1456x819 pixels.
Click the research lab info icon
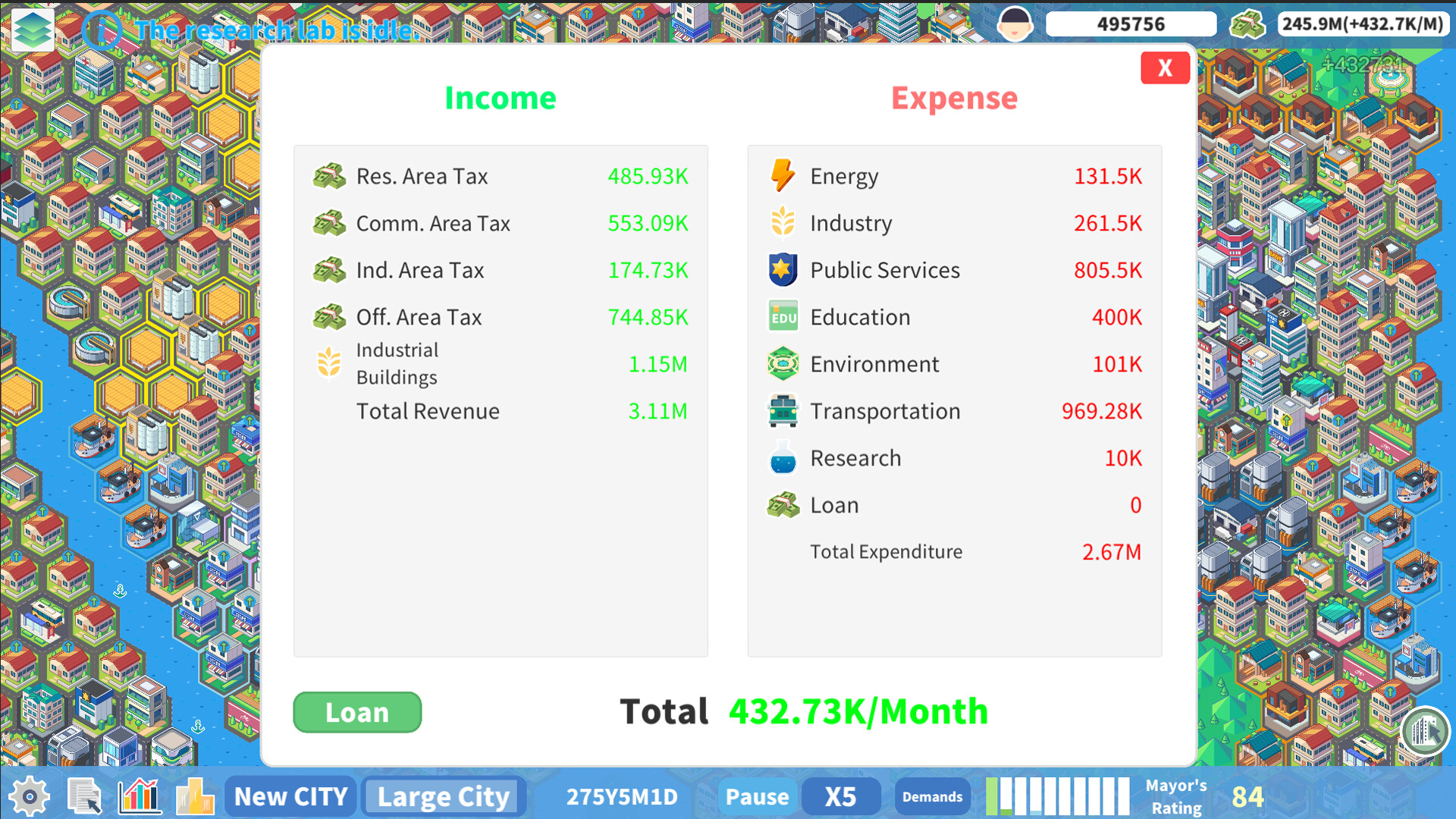101,30
